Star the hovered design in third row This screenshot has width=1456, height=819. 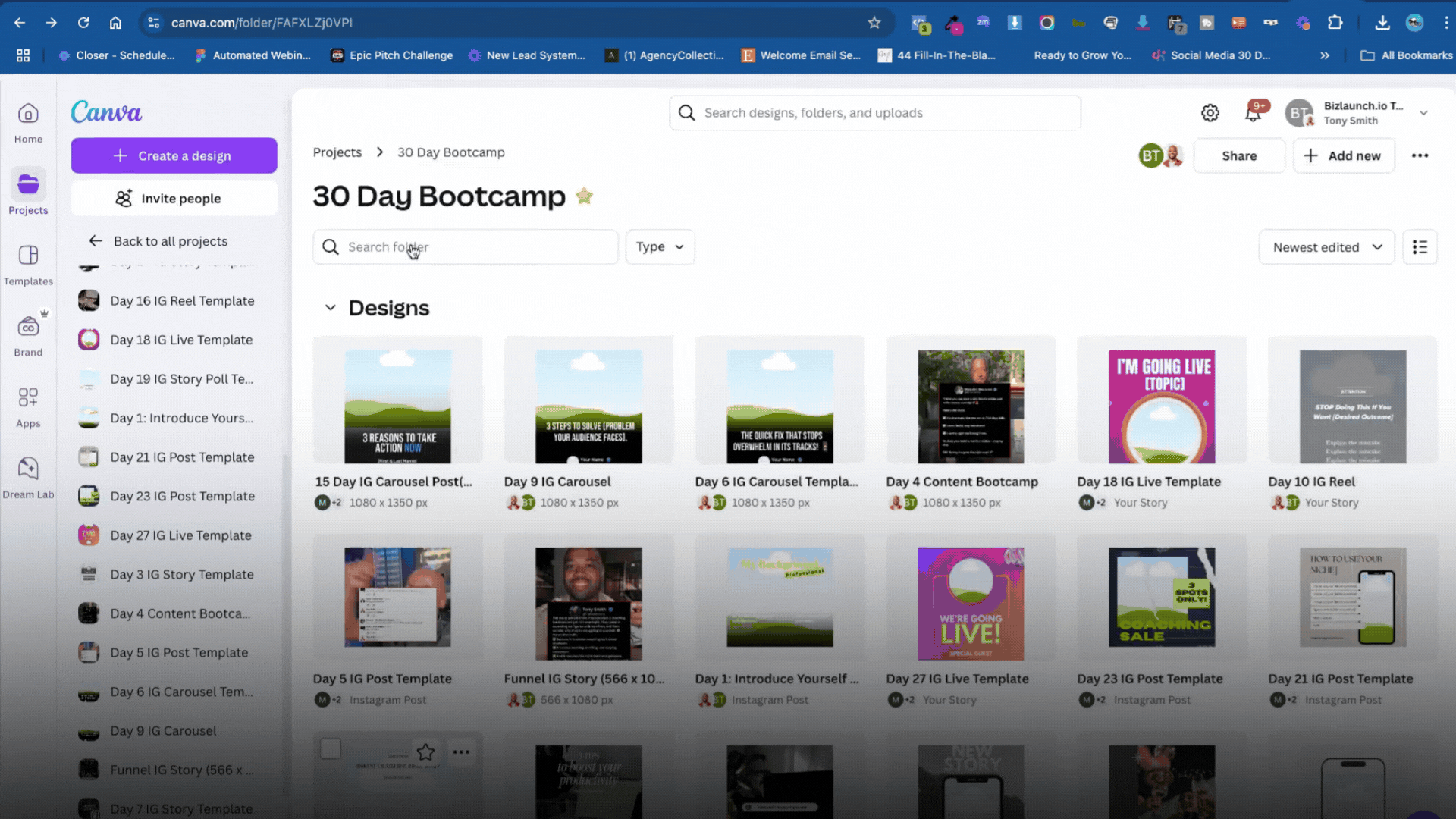[425, 752]
